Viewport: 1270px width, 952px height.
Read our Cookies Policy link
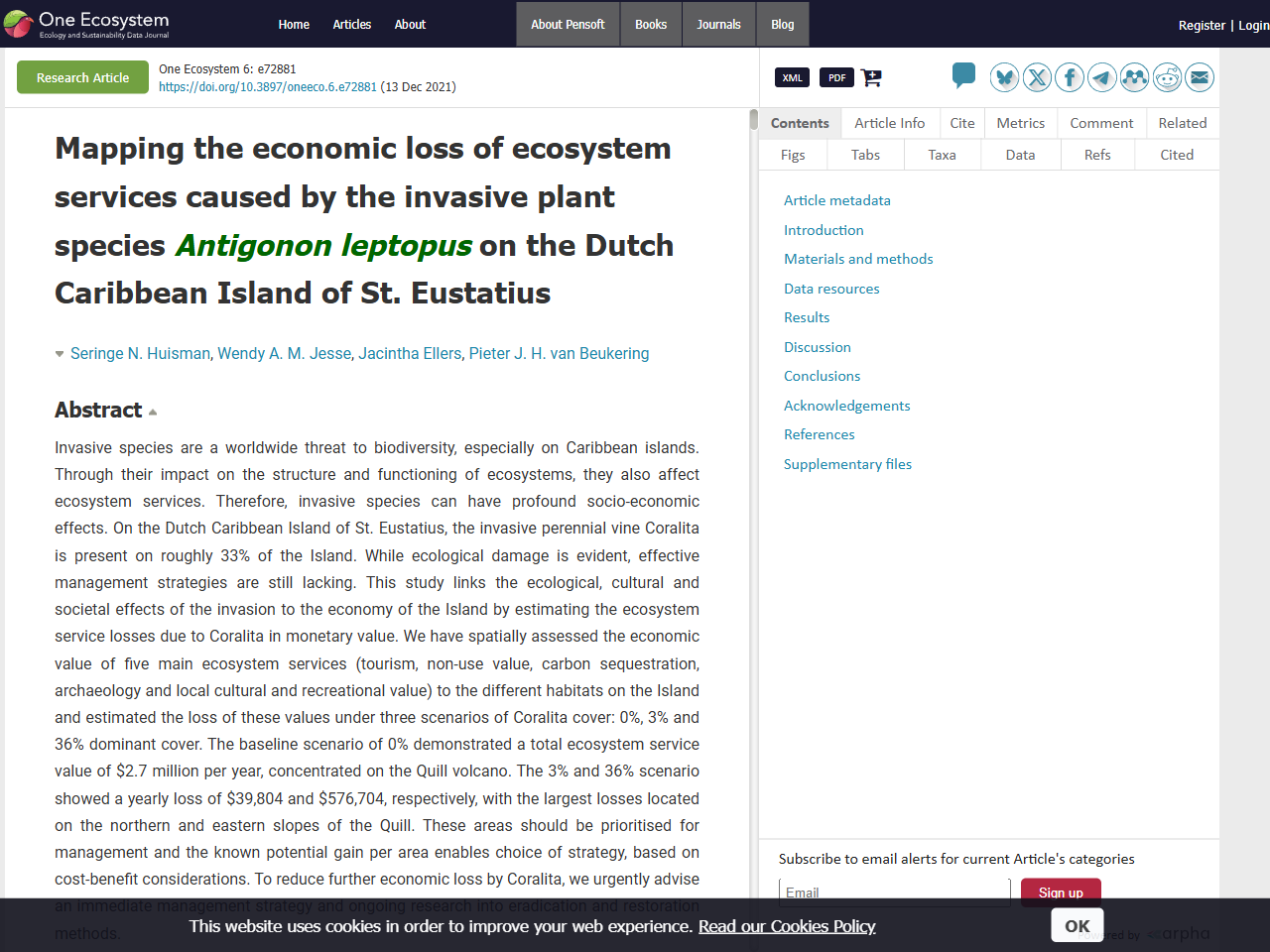[x=787, y=926]
